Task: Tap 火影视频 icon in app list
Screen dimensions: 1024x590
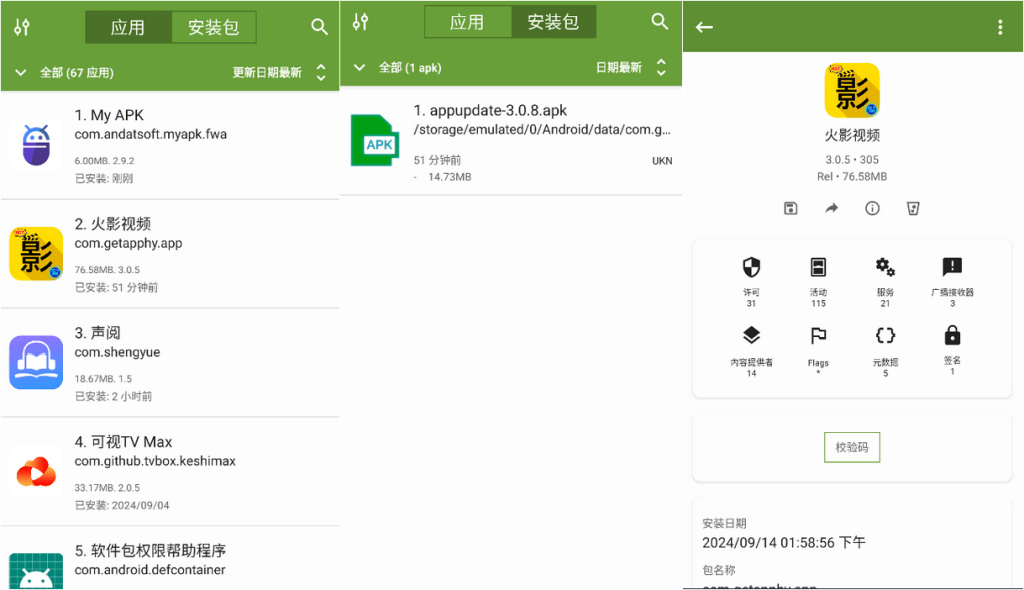Action: [x=36, y=254]
